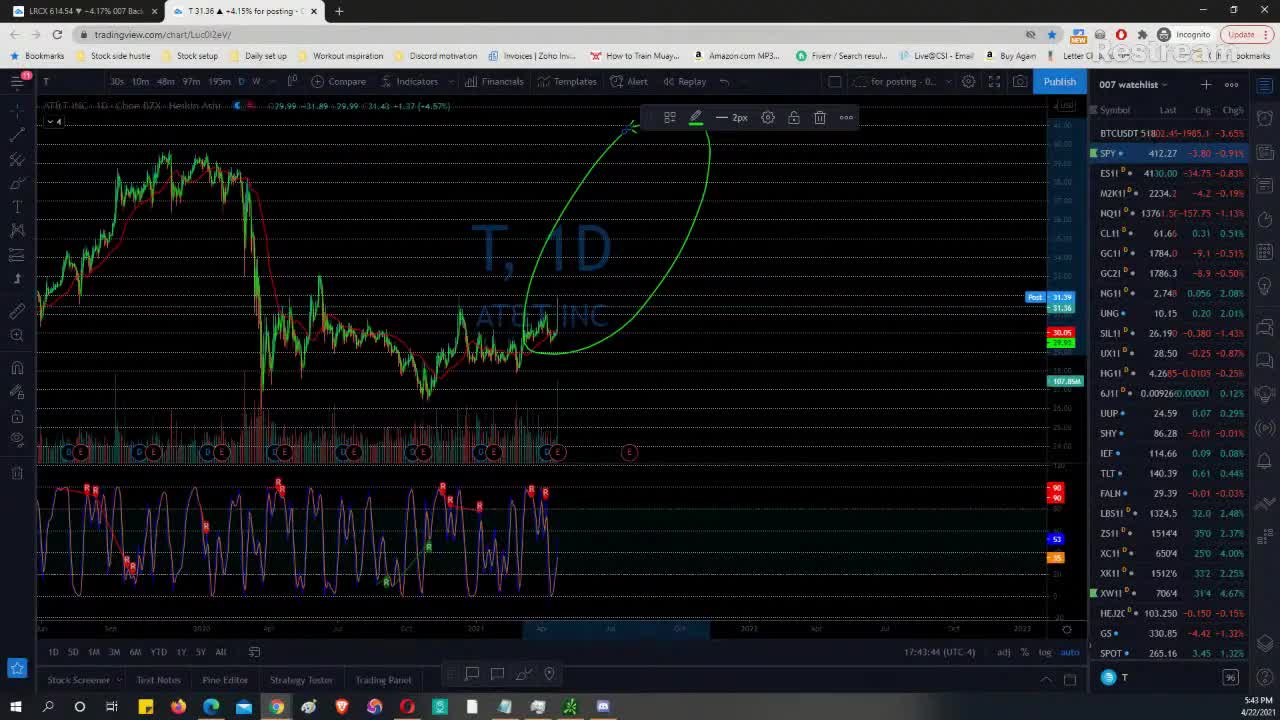Open drawing templates in floating toolbar

point(670,118)
